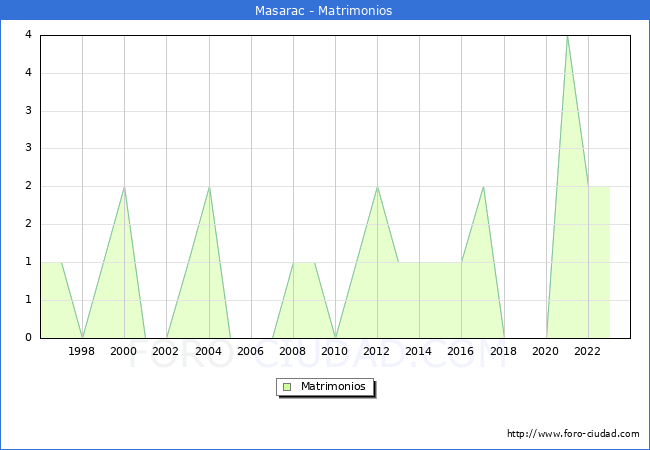Open the foro-ciudad.com URL link
Image resolution: width=650 pixels, height=450 pixels.
click(573, 434)
